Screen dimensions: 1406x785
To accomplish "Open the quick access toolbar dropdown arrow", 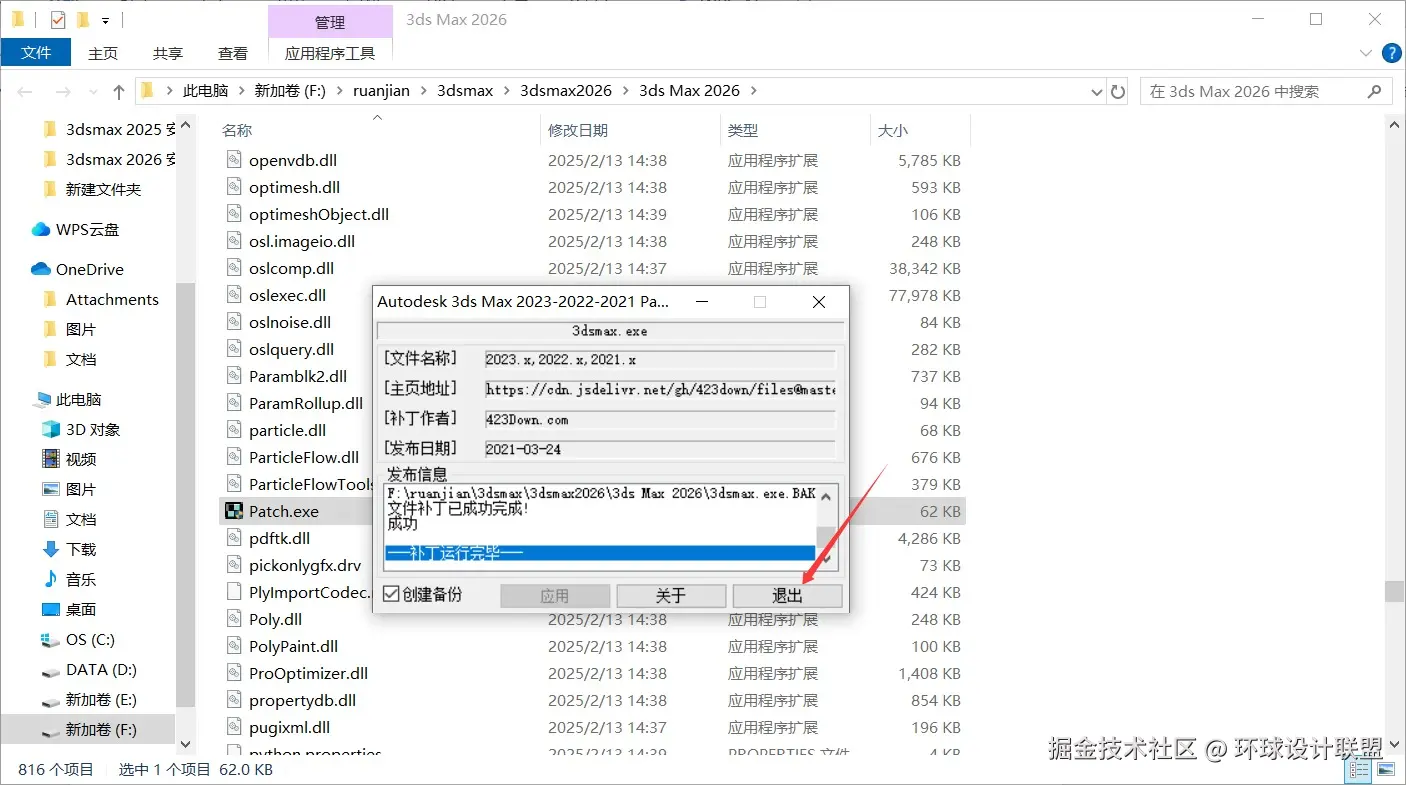I will (x=105, y=20).
